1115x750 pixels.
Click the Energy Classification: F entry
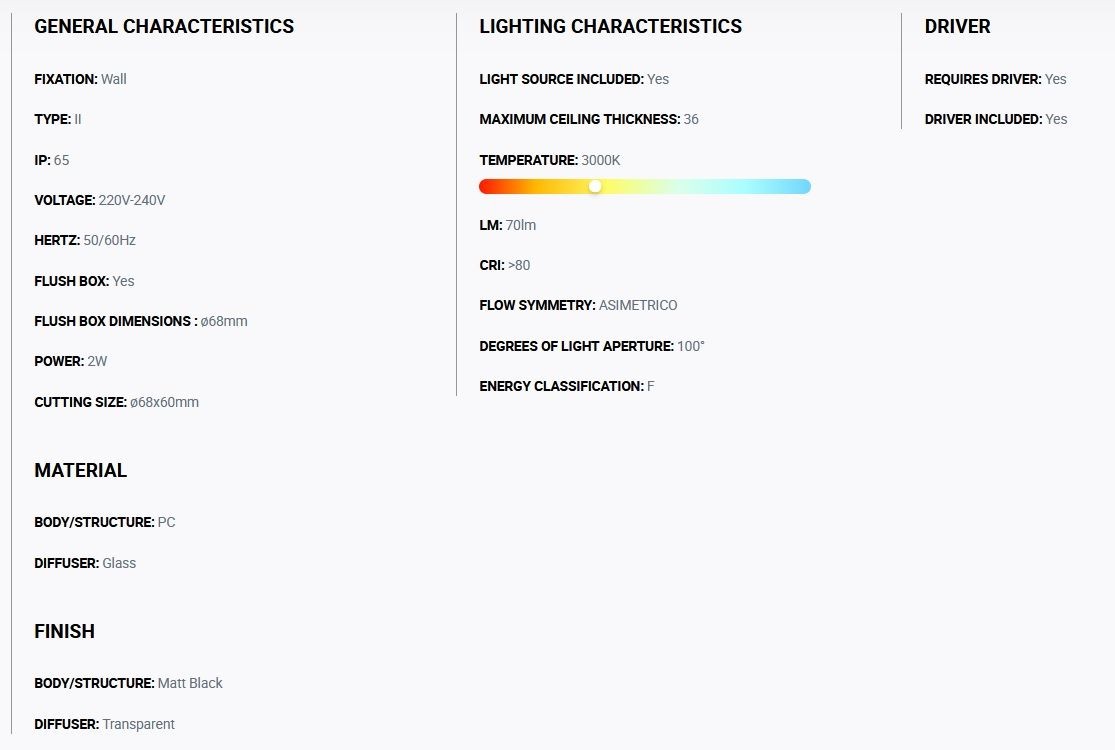567,386
